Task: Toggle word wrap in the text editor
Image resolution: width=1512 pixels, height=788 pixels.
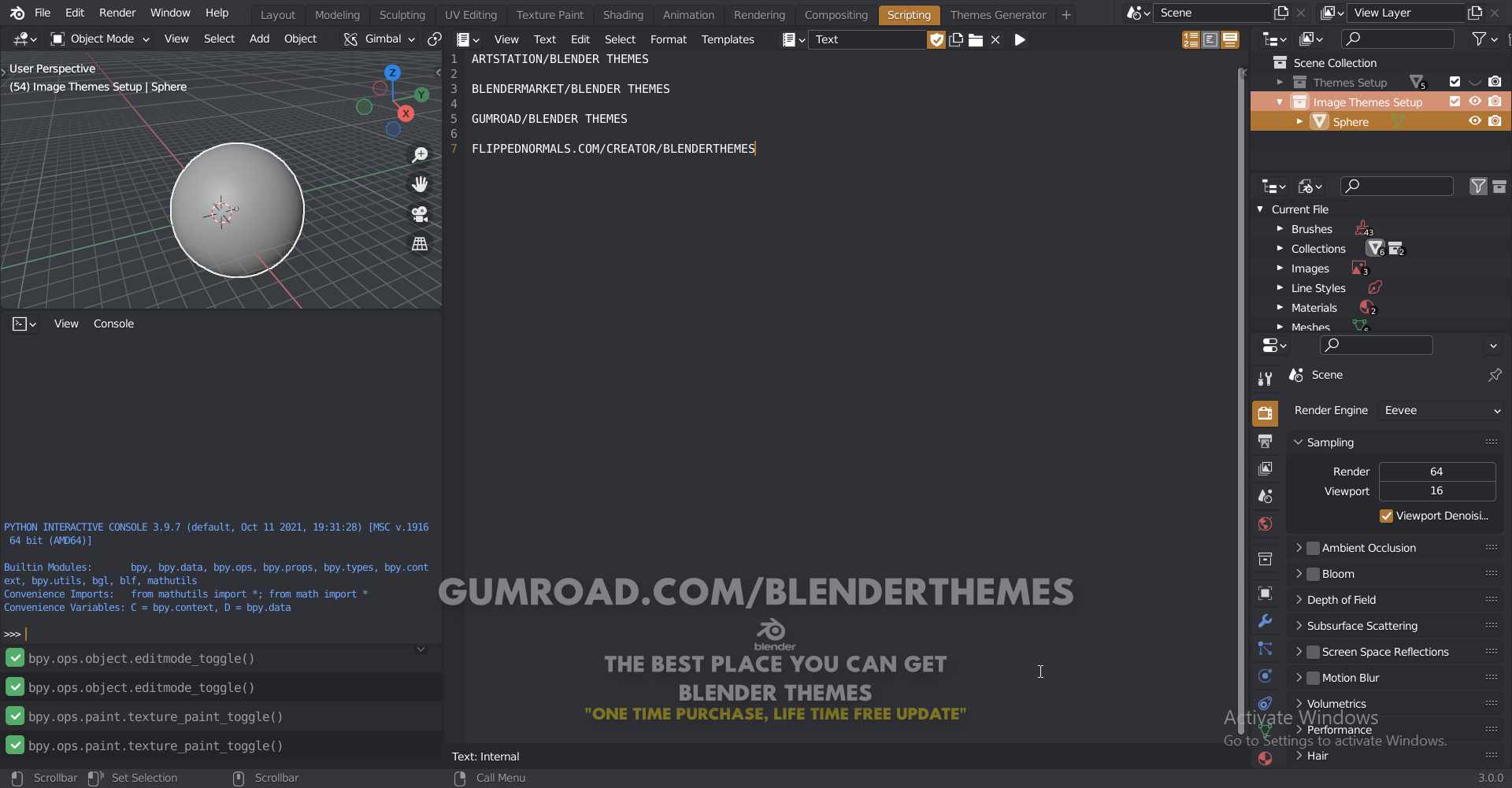Action: (x=1210, y=39)
